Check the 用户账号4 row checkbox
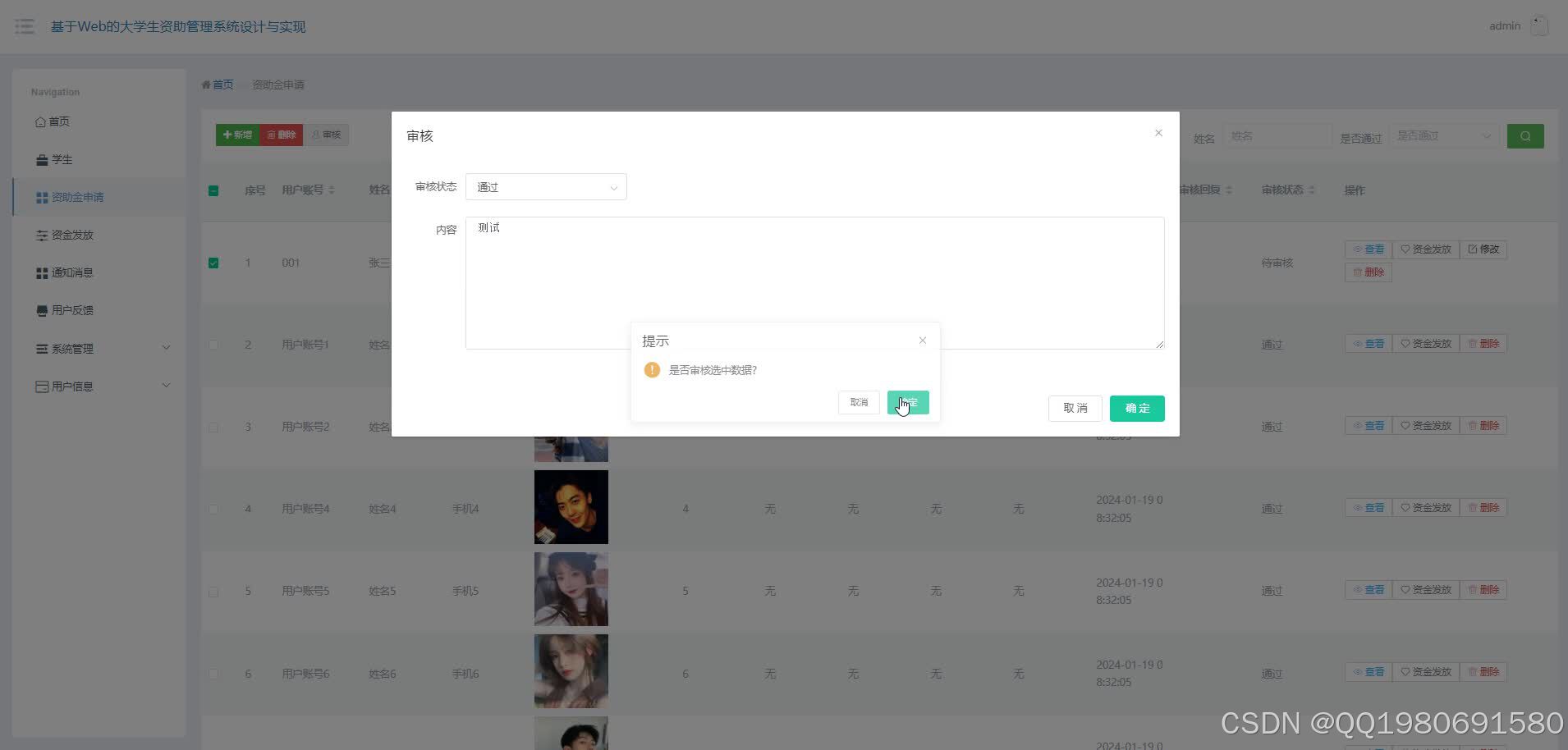1568x750 pixels. (213, 510)
